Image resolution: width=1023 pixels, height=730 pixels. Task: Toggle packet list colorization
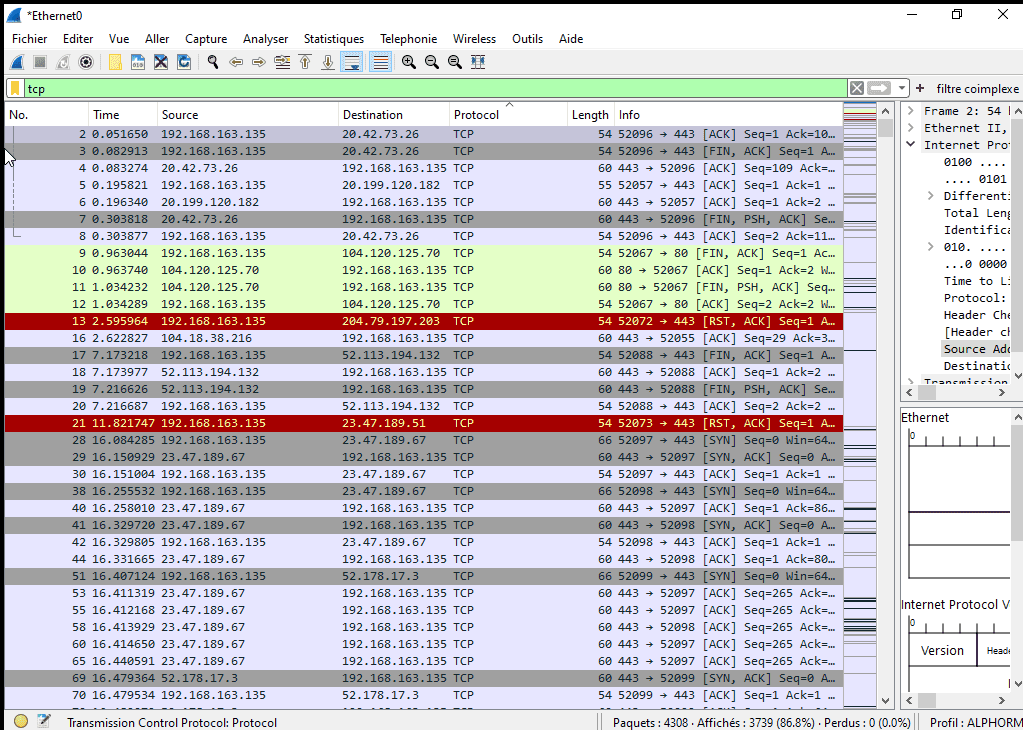(380, 62)
